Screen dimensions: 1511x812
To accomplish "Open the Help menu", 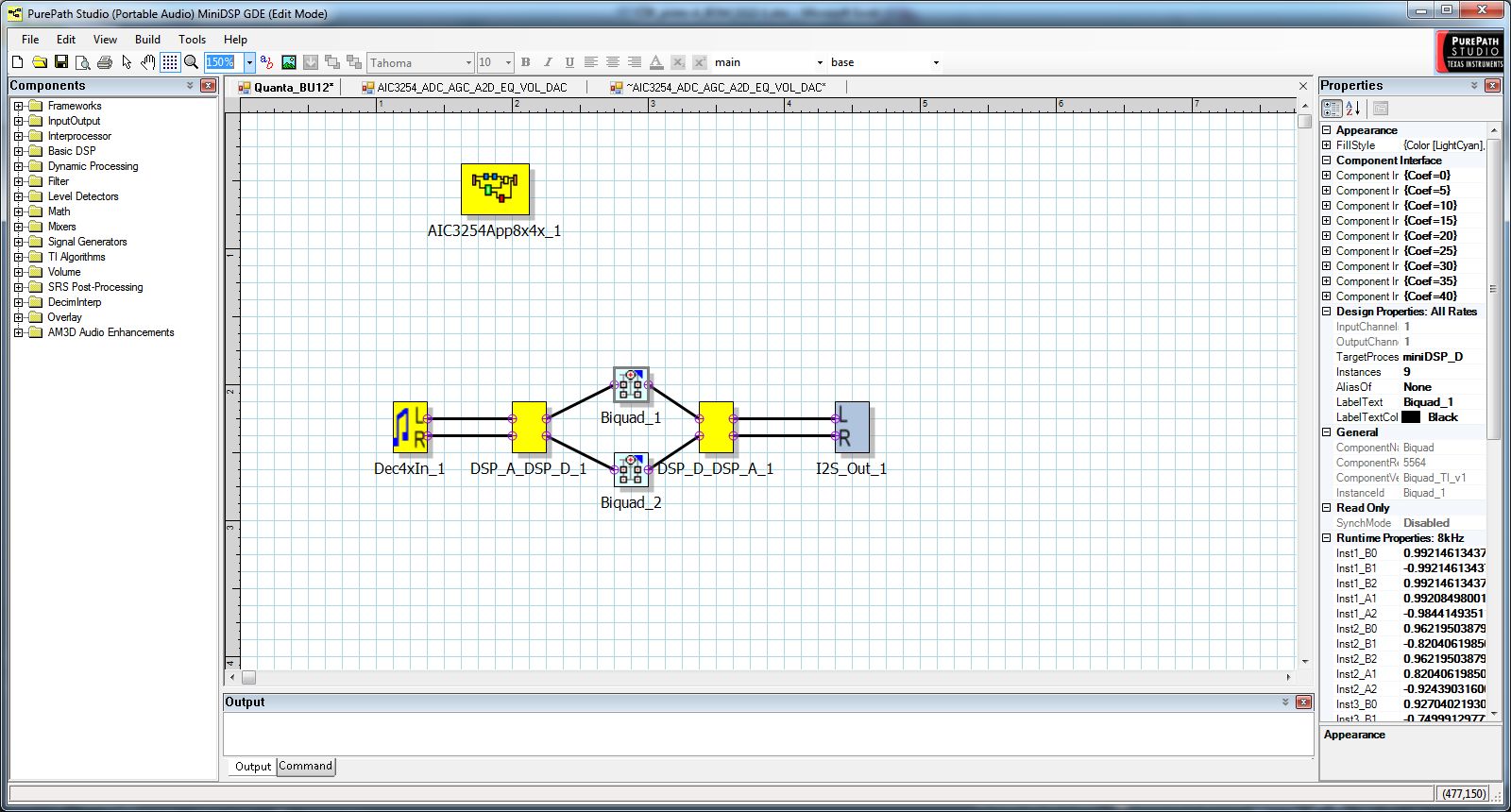I will pyautogui.click(x=235, y=40).
